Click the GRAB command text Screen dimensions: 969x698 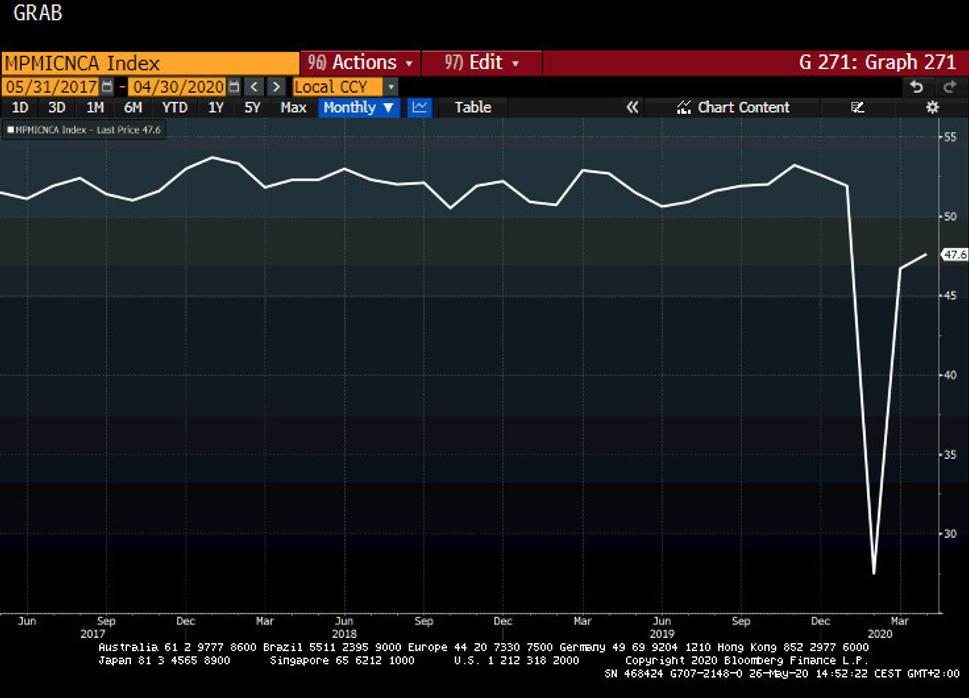(x=38, y=13)
